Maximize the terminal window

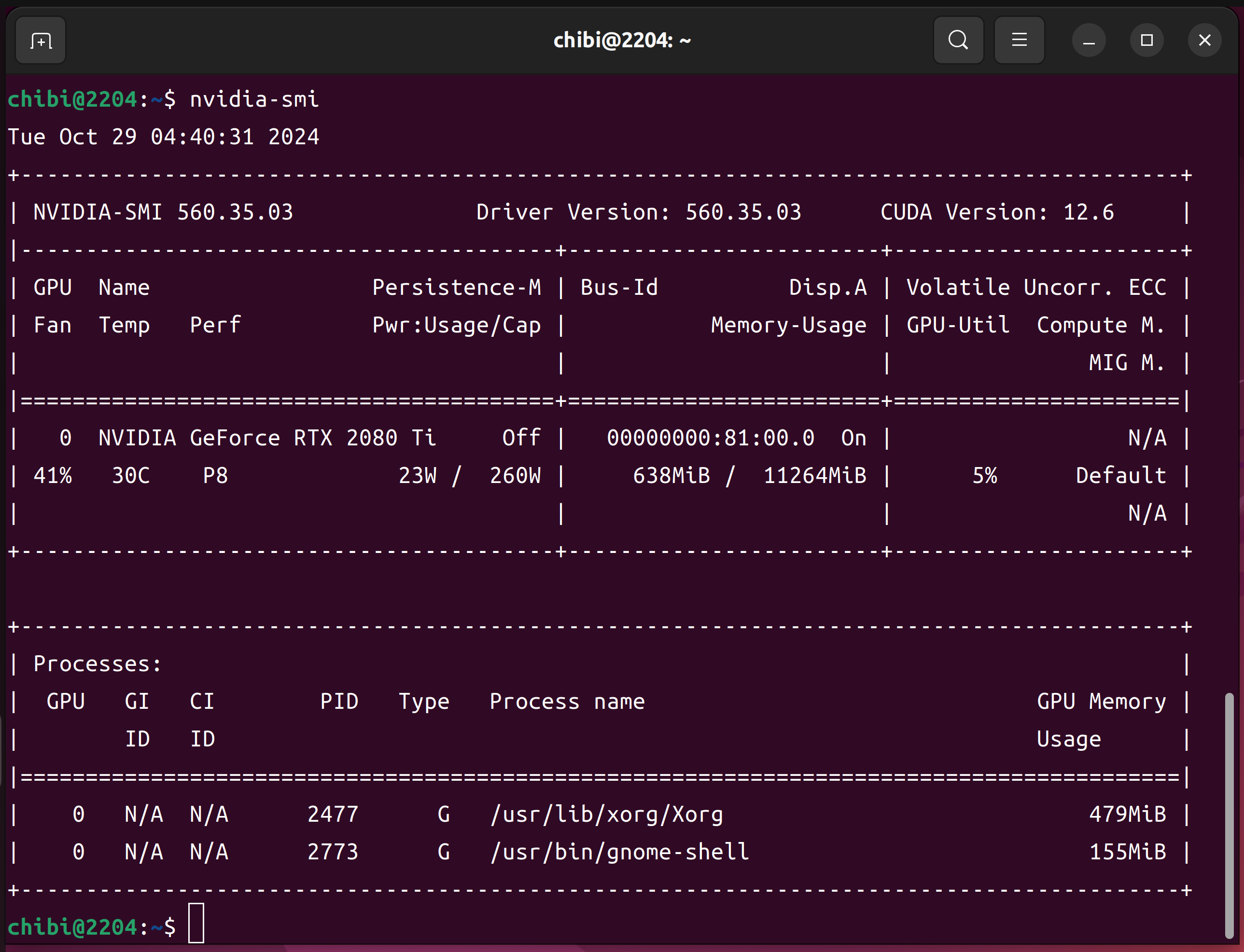click(x=1146, y=40)
